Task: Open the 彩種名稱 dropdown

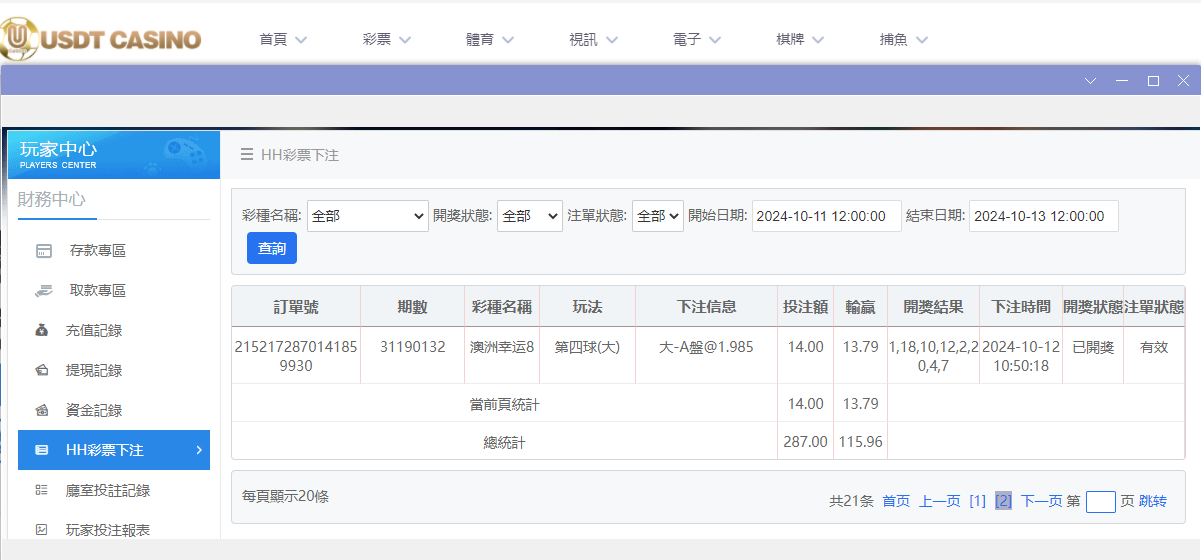Action: click(367, 216)
